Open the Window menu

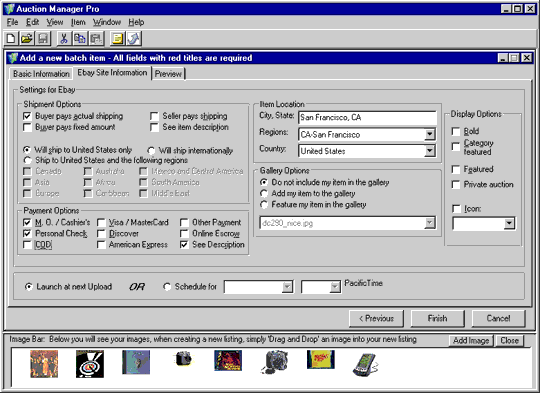tap(107, 22)
